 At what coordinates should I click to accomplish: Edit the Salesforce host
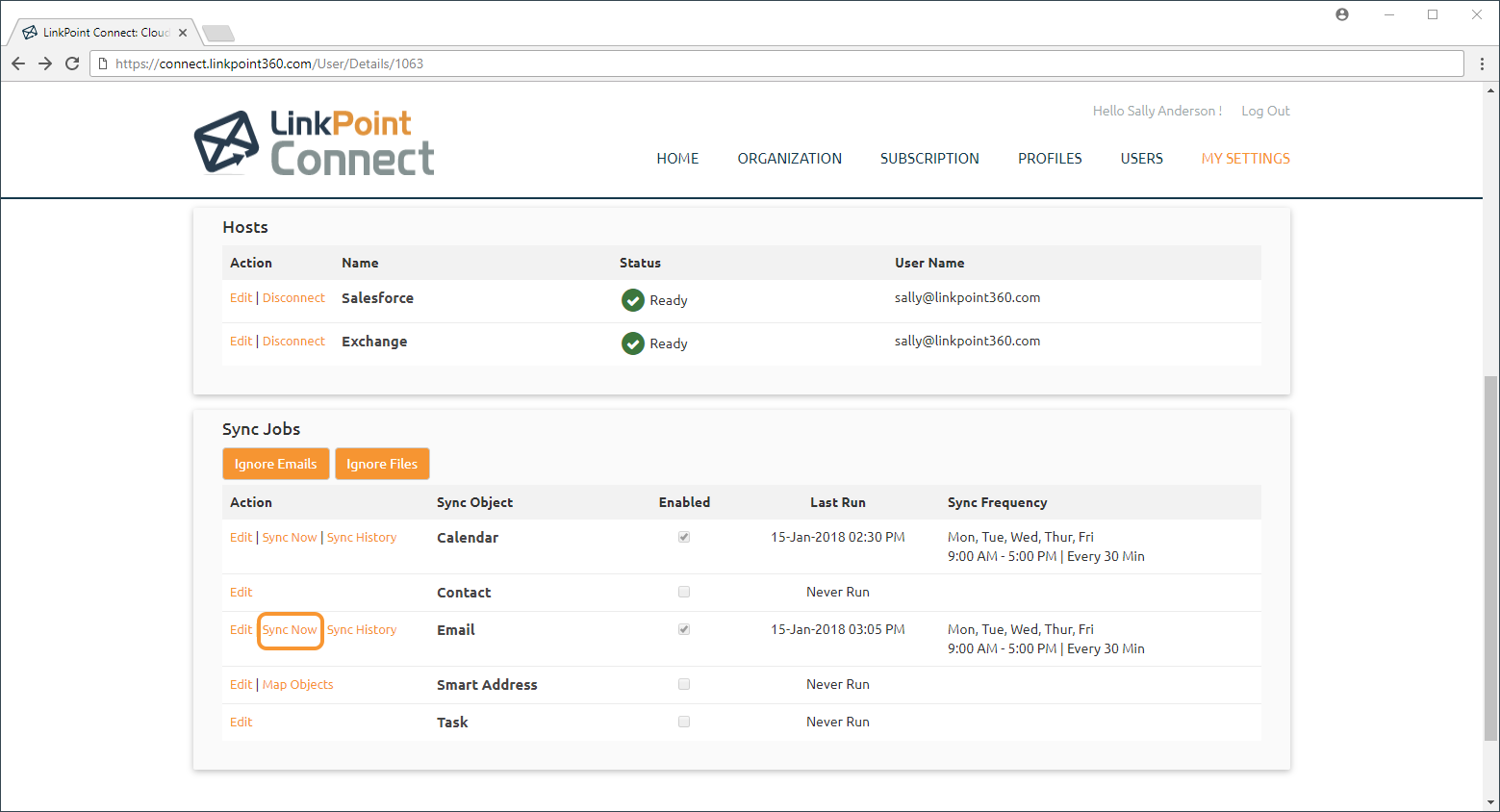pyautogui.click(x=241, y=298)
